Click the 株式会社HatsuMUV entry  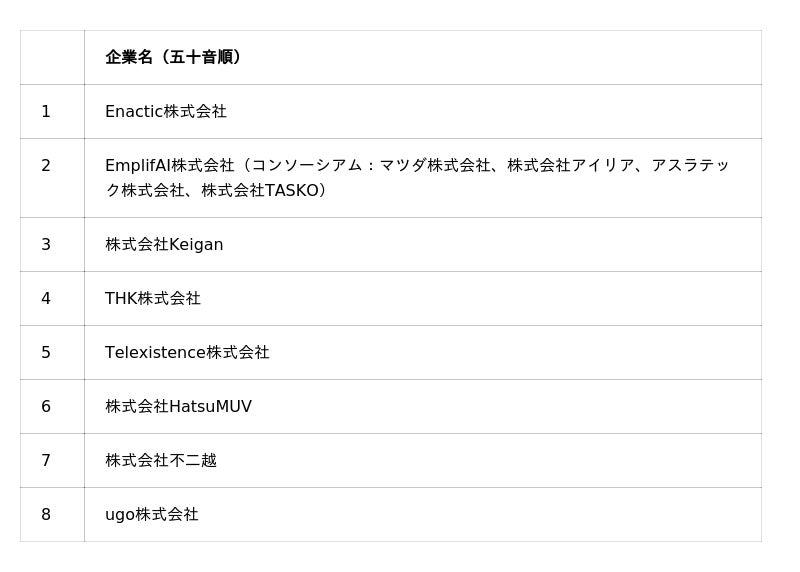pos(178,406)
